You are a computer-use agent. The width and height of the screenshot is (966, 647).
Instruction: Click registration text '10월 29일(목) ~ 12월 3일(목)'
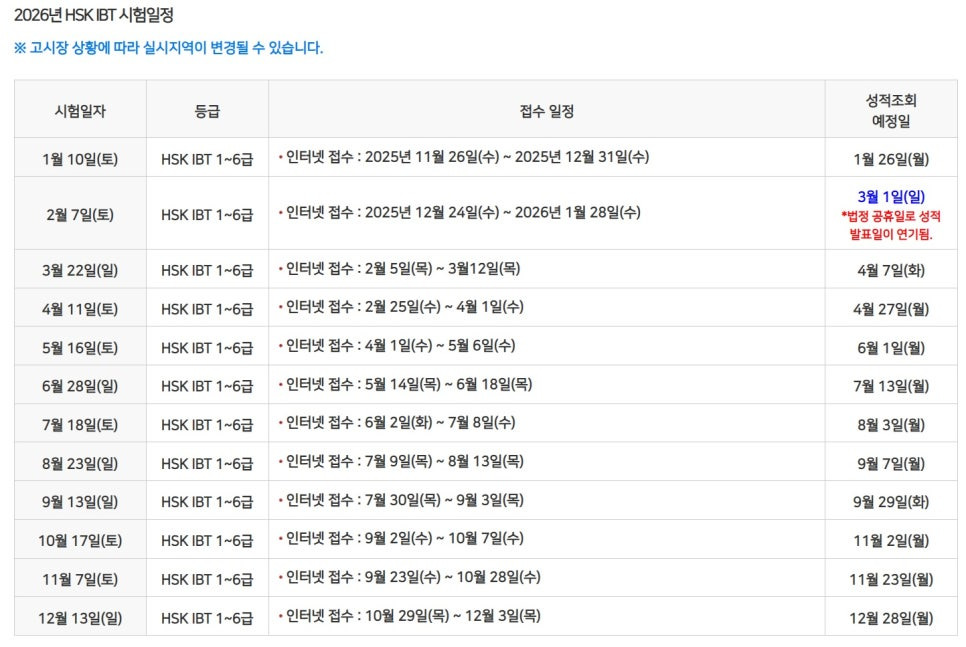[453, 616]
